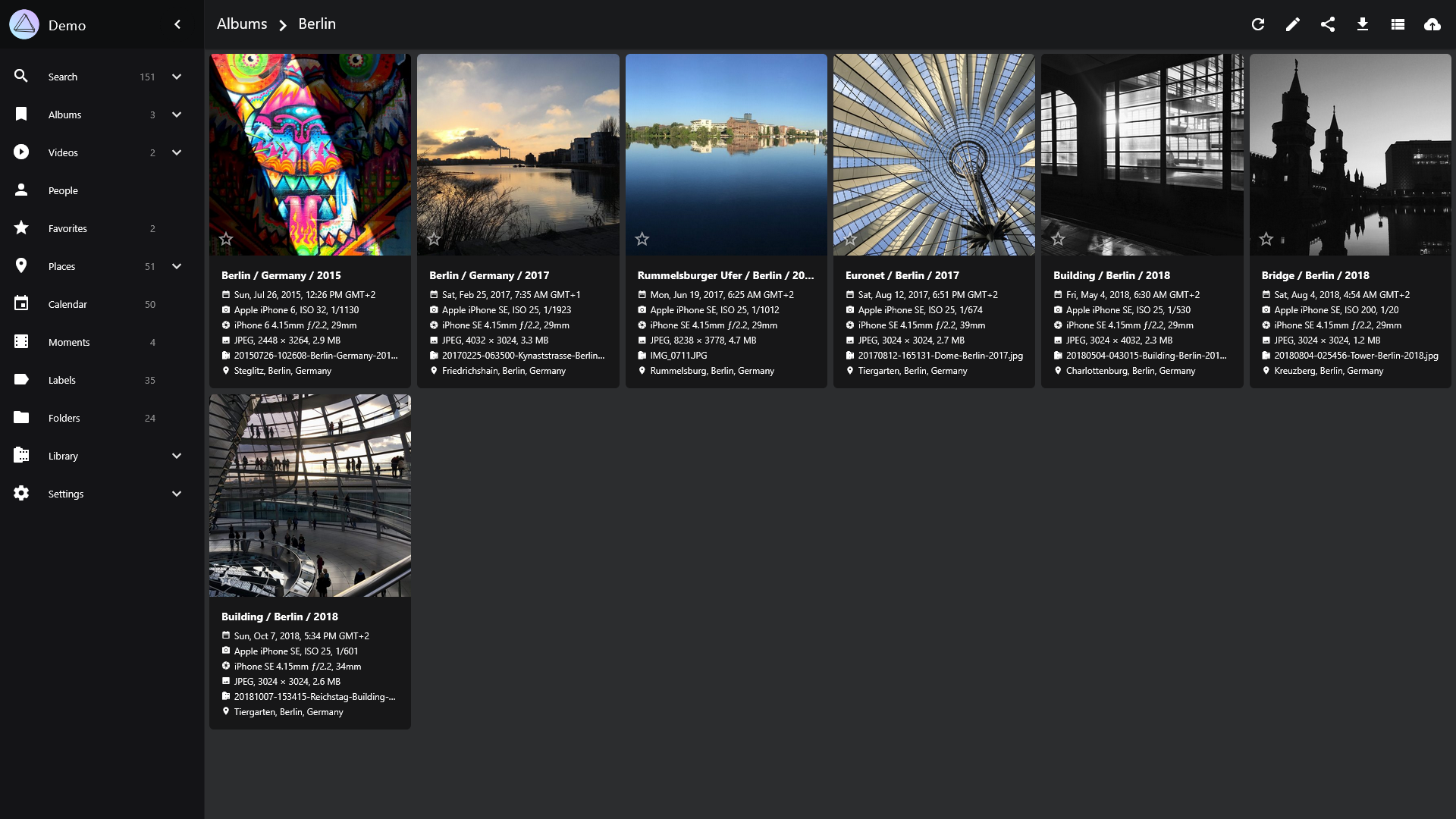Image resolution: width=1456 pixels, height=819 pixels.
Task: Share the Berlin album
Action: tap(1327, 24)
